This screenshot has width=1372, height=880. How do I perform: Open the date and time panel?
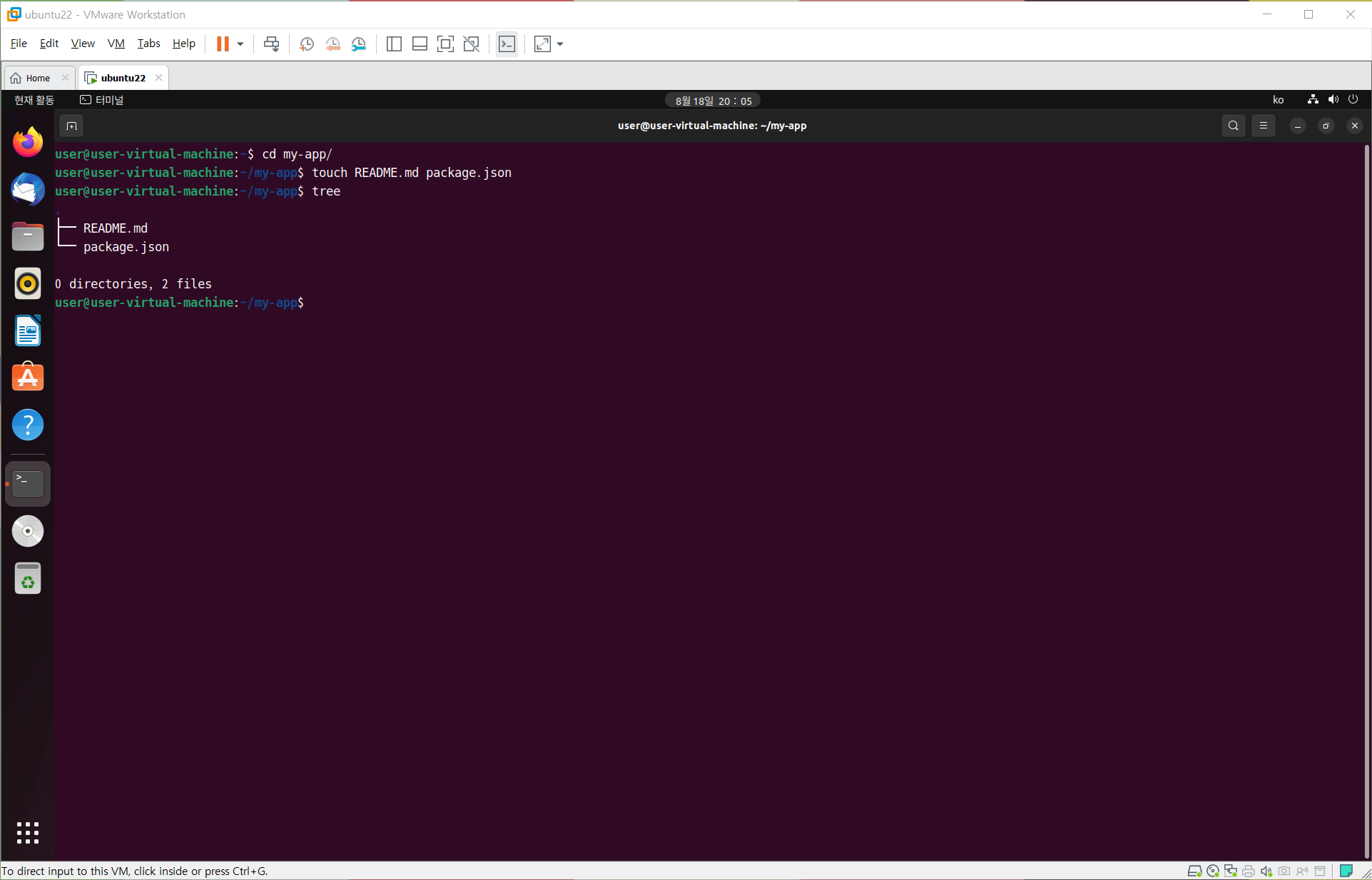tap(713, 101)
